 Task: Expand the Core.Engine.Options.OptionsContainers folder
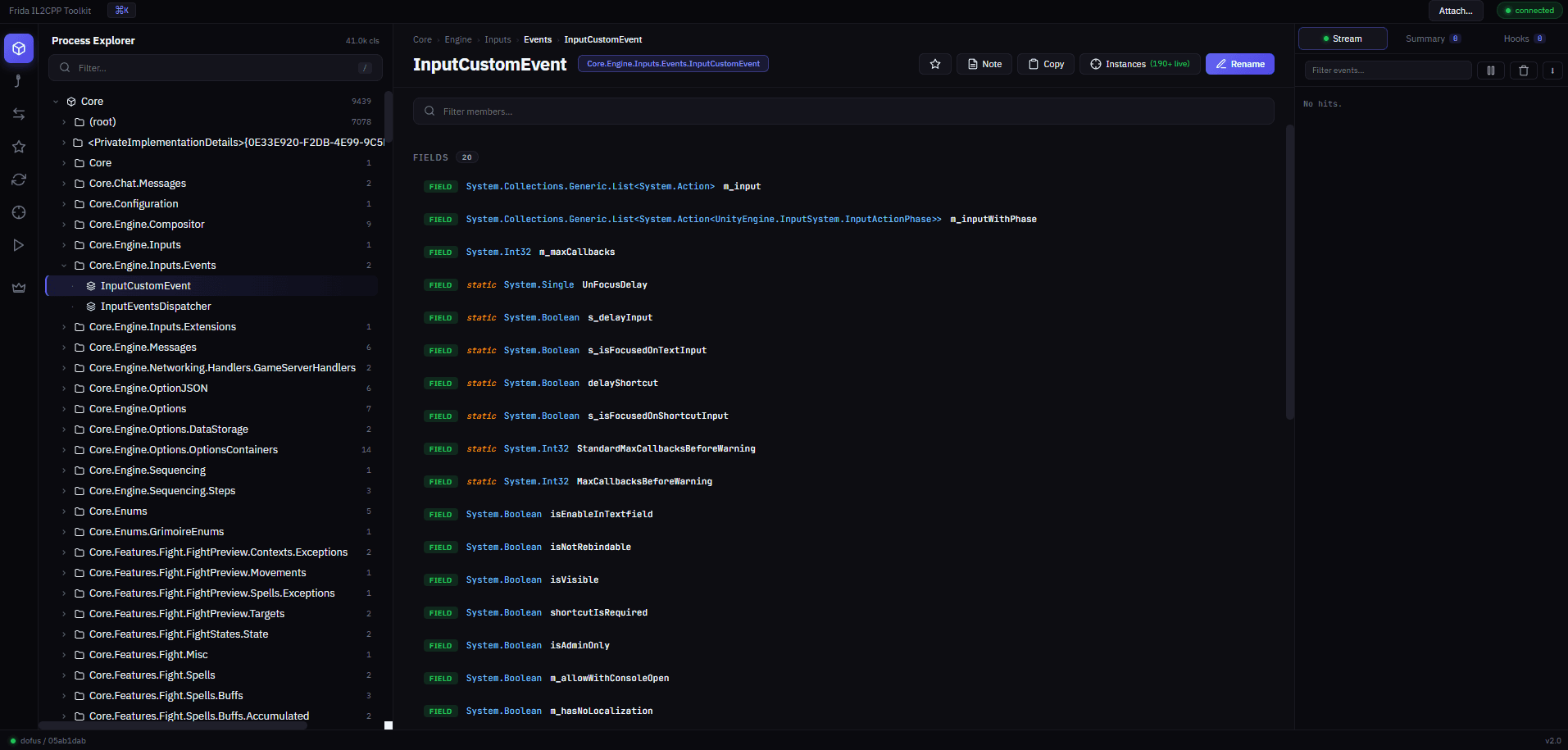pos(64,450)
